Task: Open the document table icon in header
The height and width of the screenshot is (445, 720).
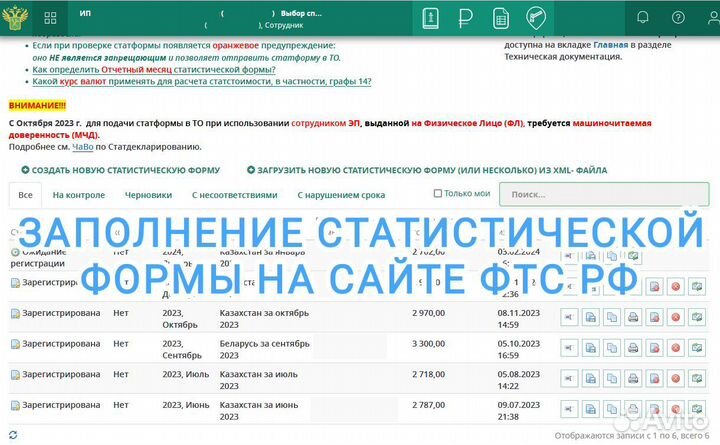Action: [501, 18]
